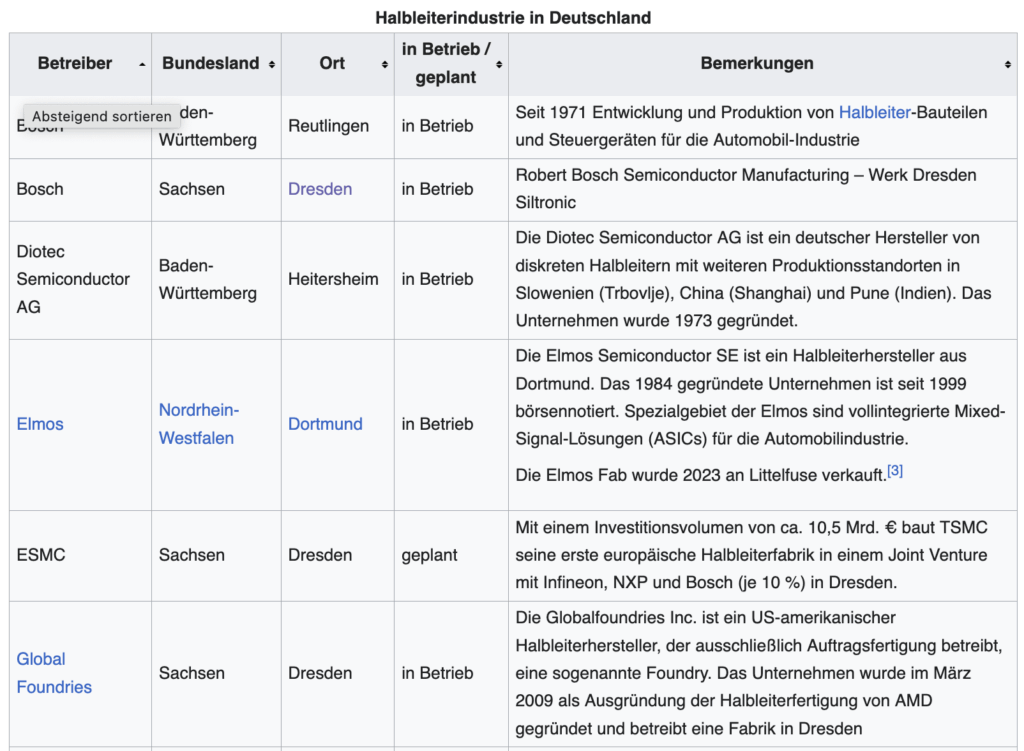Viewport: 1024px width, 751px height.
Task: Click the ESMC operator cell
Action: 41,554
